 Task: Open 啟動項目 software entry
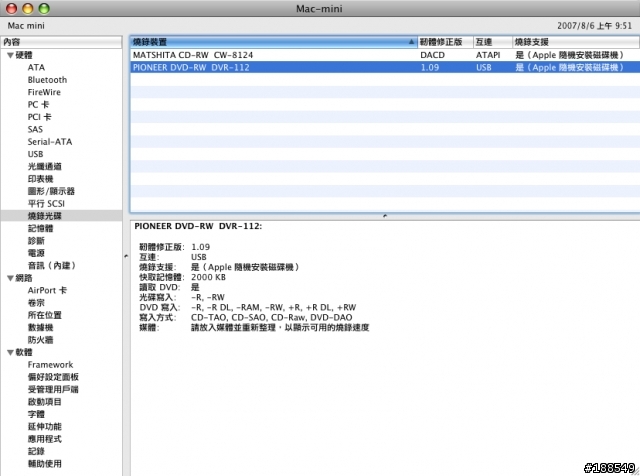44,402
